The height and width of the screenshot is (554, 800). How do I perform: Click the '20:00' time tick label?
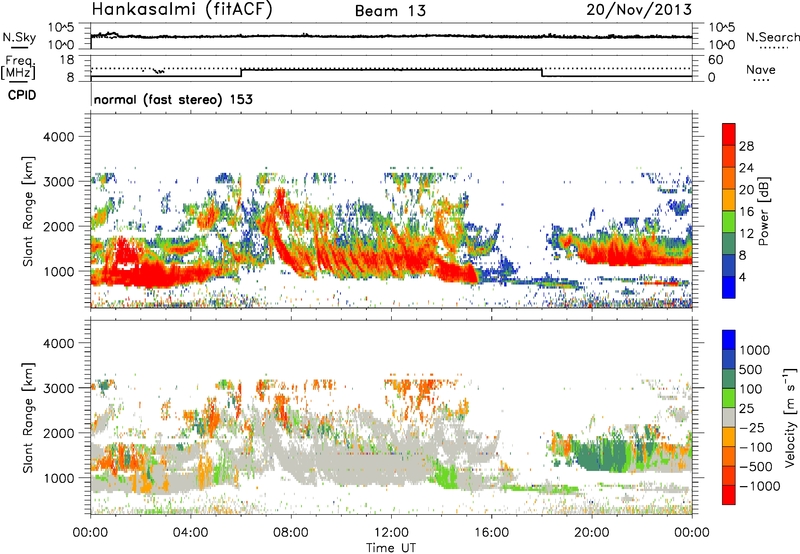[x=592, y=533]
